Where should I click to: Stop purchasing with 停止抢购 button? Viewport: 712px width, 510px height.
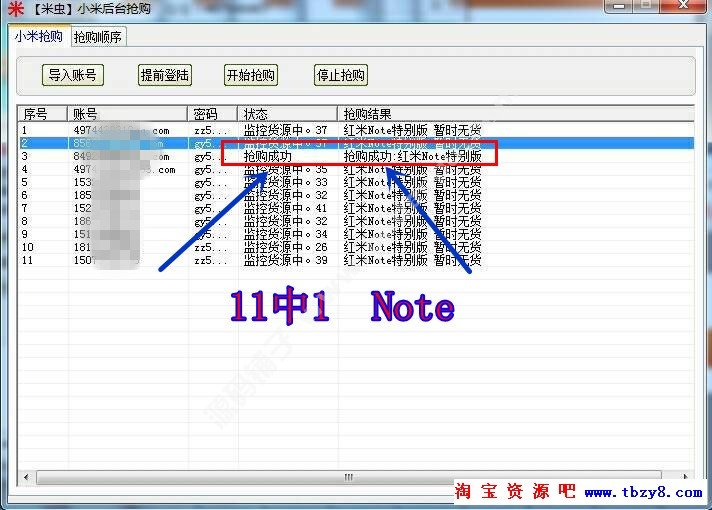click(341, 75)
